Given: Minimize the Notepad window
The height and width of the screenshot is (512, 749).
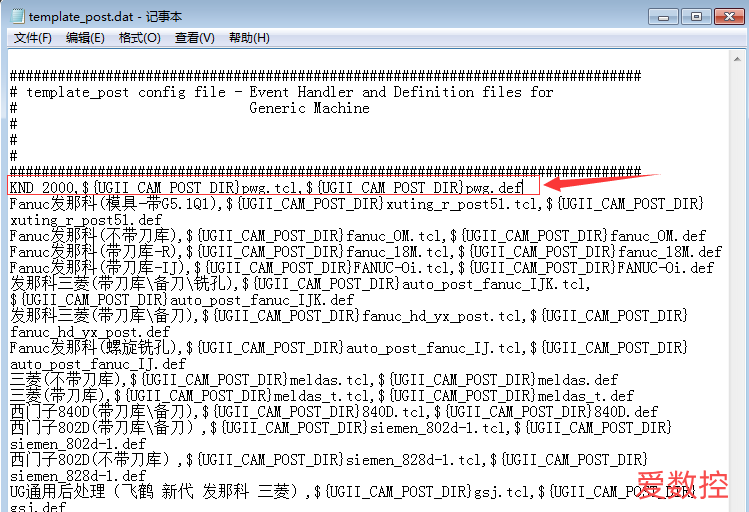Looking at the screenshot, I should (x=663, y=17).
